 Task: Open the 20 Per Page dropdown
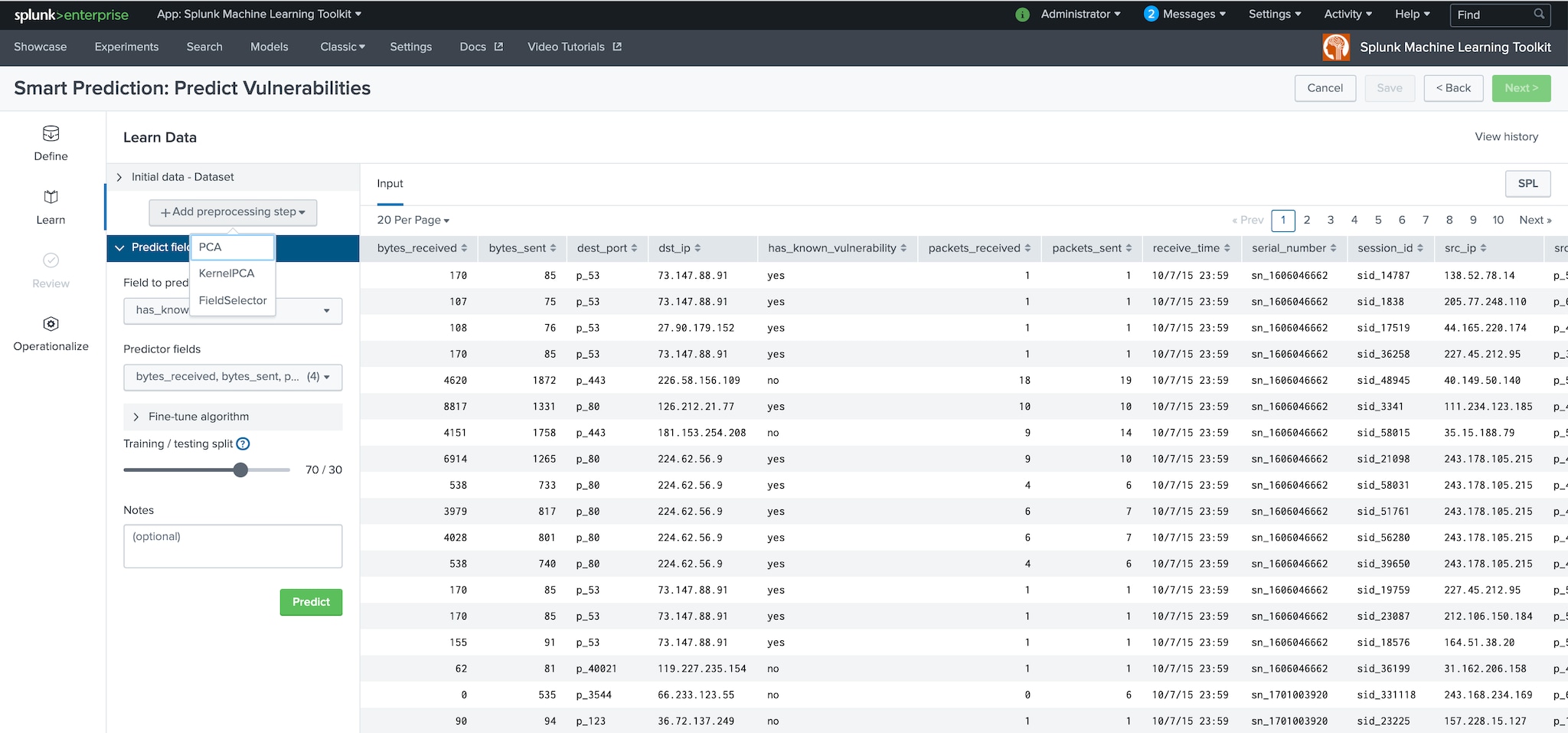(x=413, y=220)
